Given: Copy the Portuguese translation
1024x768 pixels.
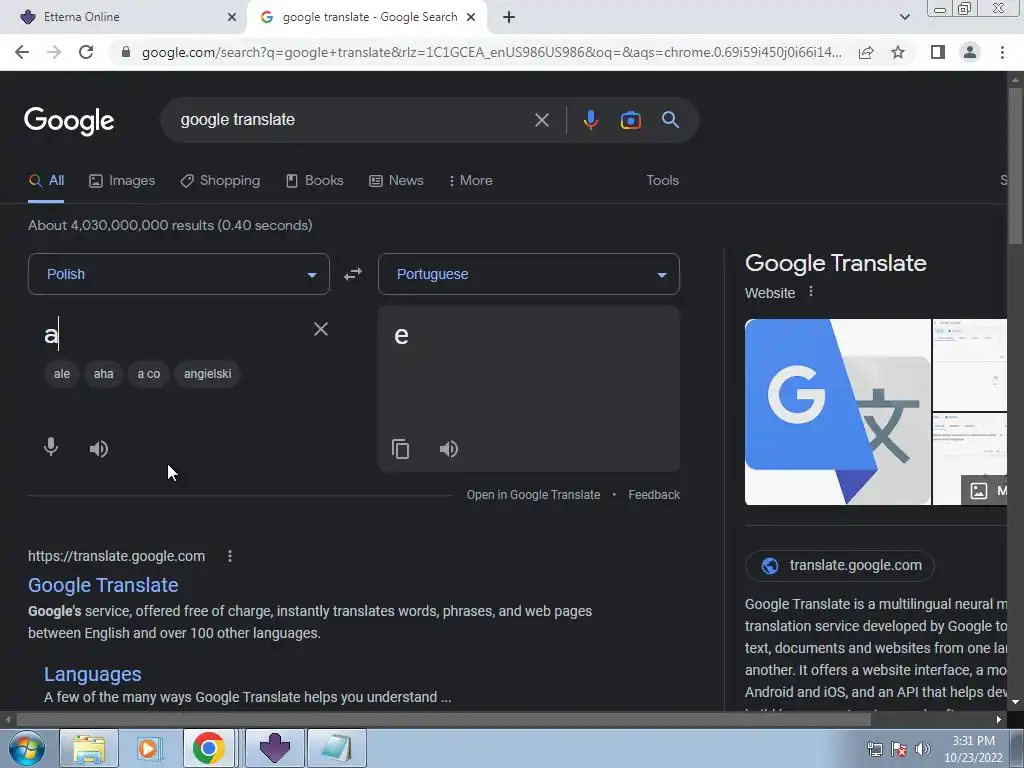Looking at the screenshot, I should coord(400,449).
